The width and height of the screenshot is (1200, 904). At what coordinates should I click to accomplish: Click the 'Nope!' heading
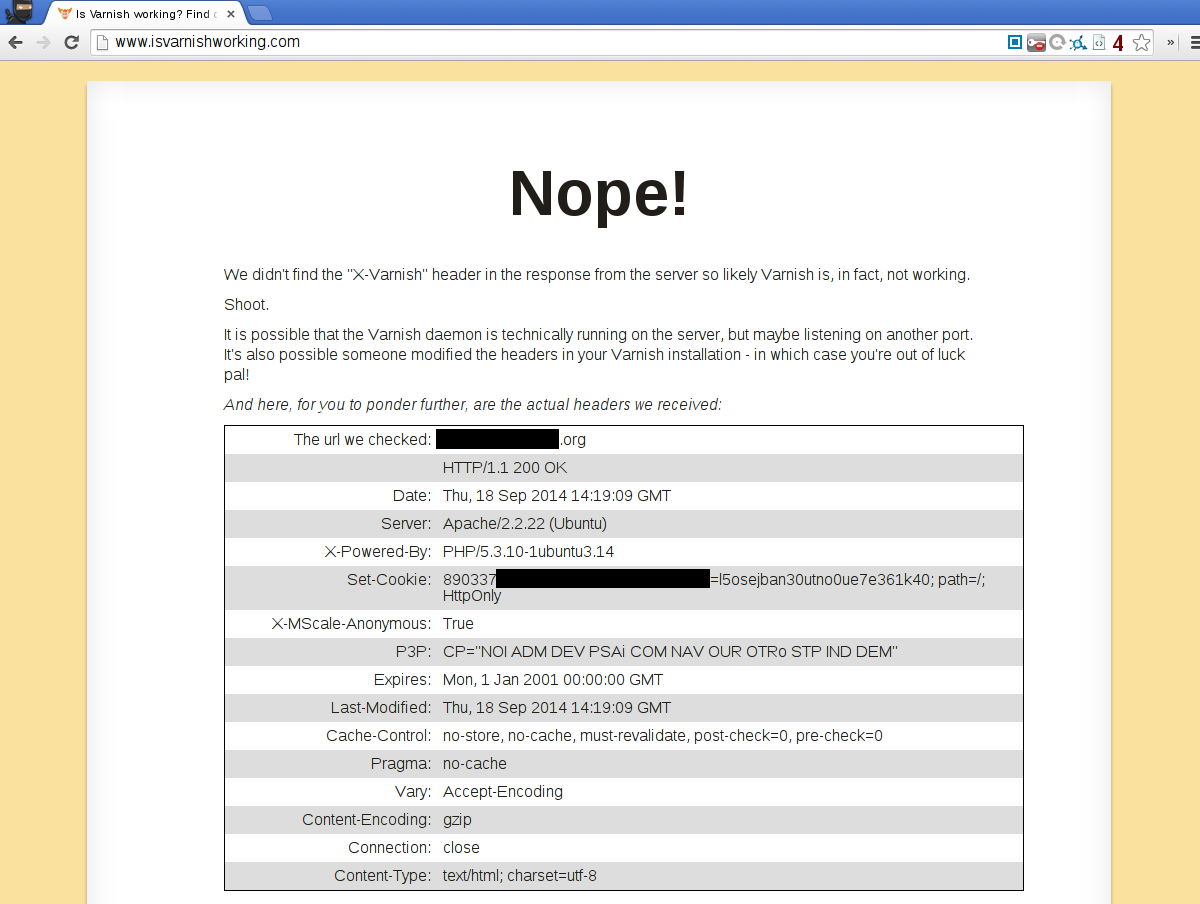(599, 193)
